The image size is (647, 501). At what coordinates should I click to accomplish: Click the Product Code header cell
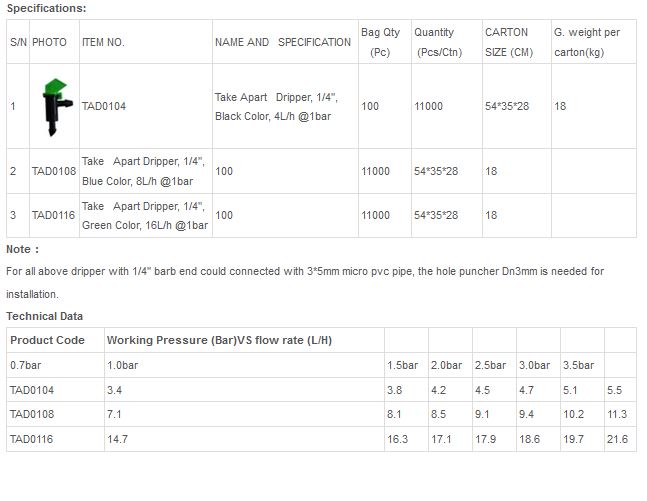tap(47, 340)
